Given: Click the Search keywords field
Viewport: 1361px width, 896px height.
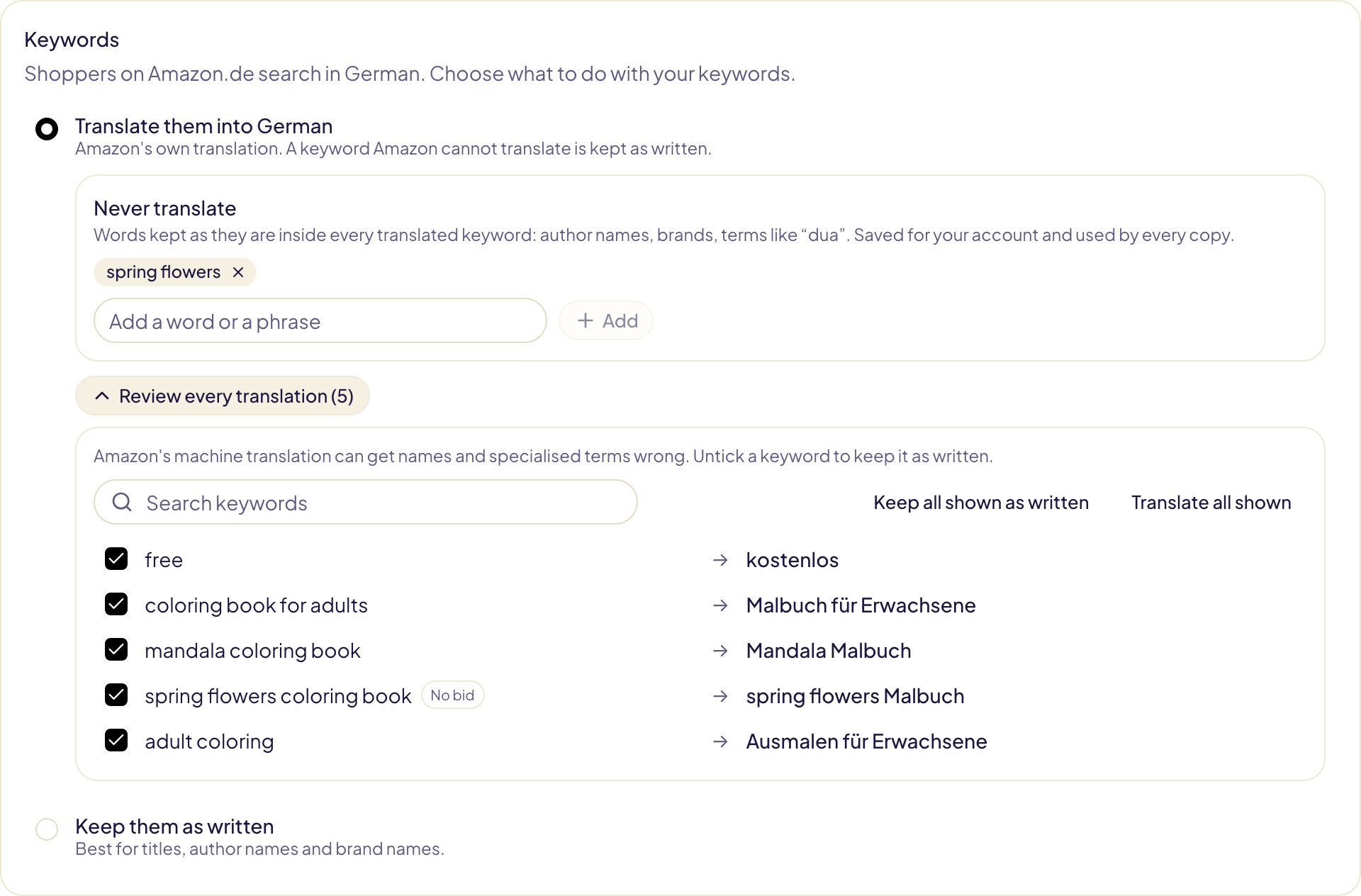Looking at the screenshot, I should 366,502.
